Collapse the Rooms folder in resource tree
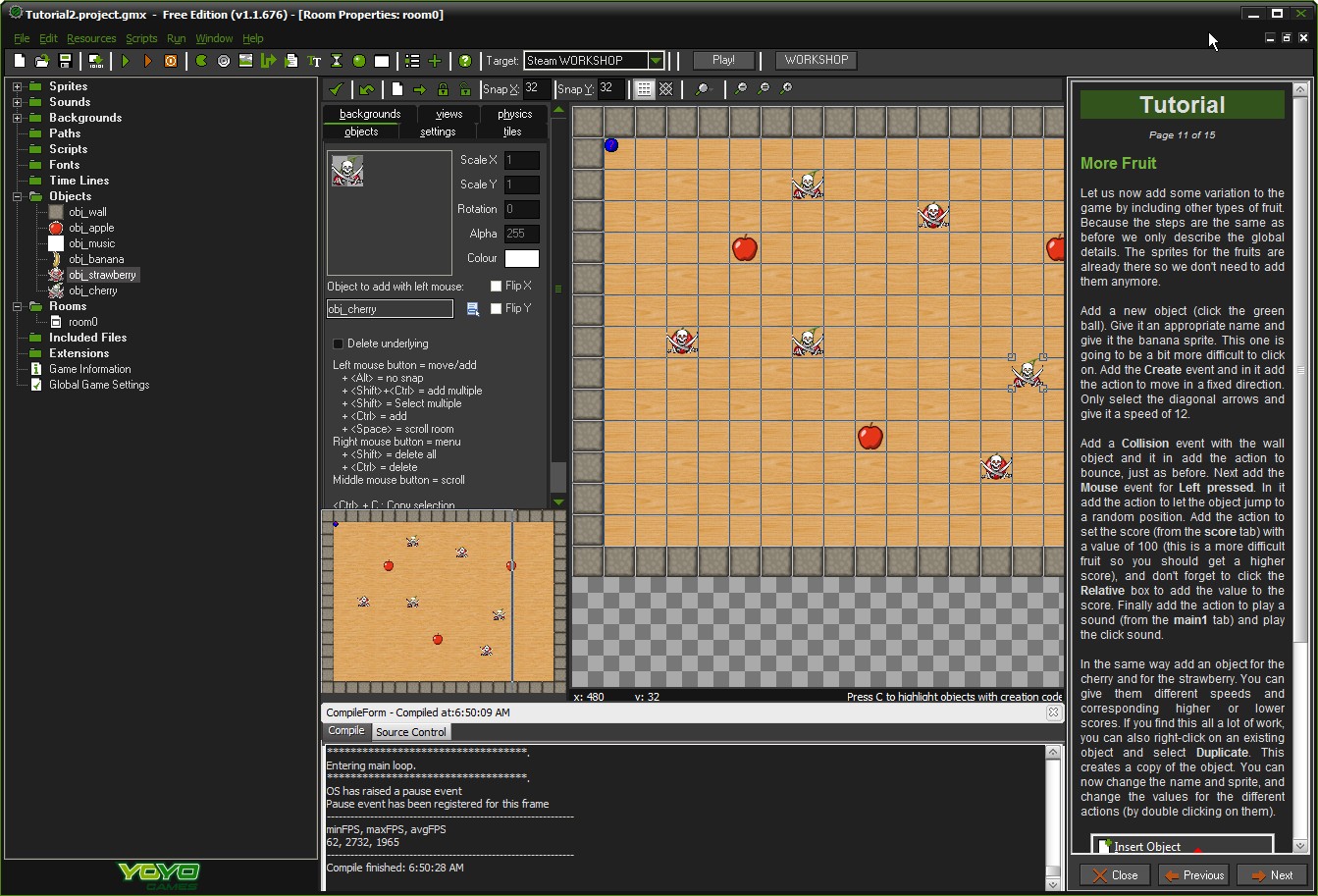The width and height of the screenshot is (1318, 896). pos(17,306)
